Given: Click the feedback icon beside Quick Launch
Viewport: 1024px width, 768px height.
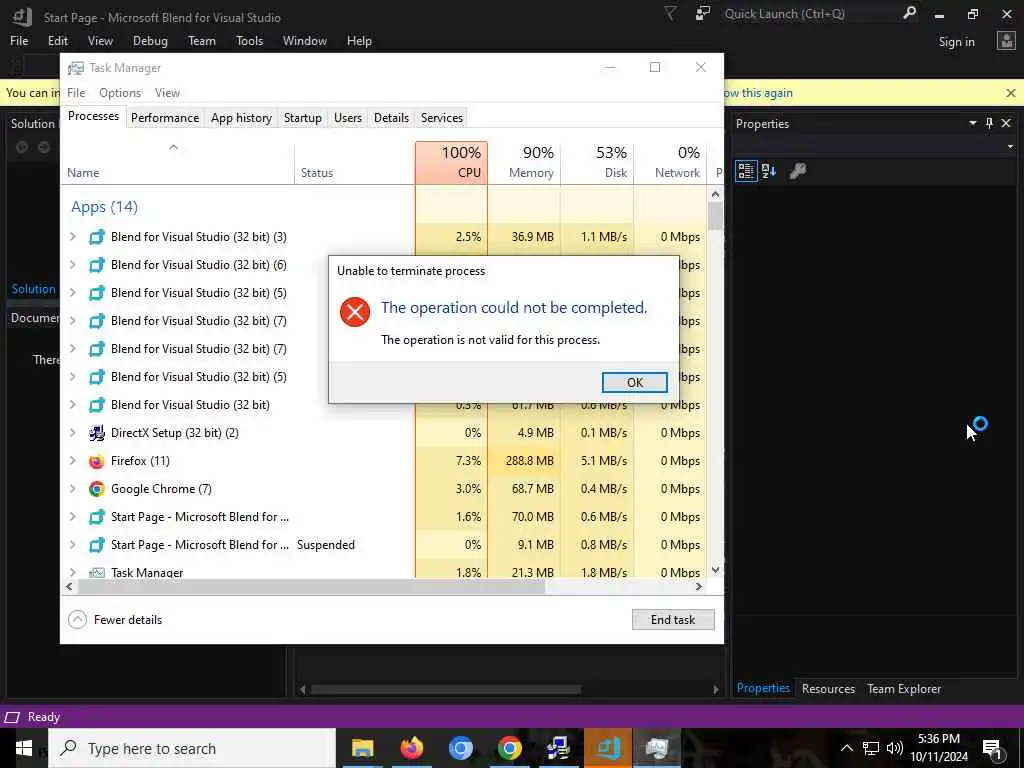Looking at the screenshot, I should (x=703, y=14).
